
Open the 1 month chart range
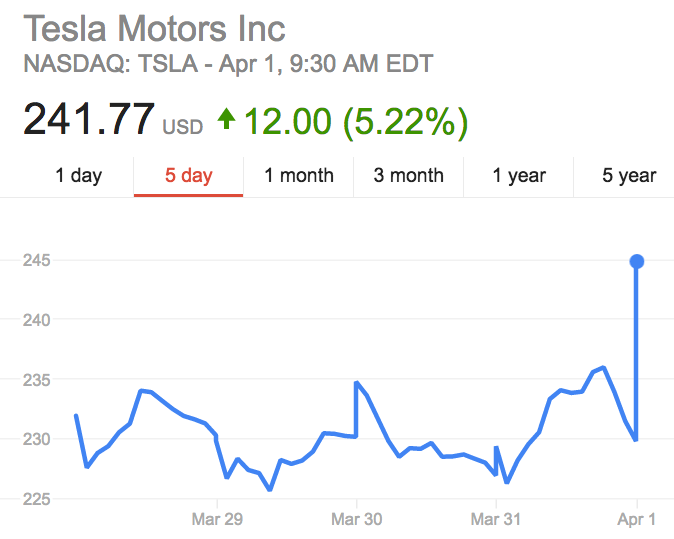point(298,176)
